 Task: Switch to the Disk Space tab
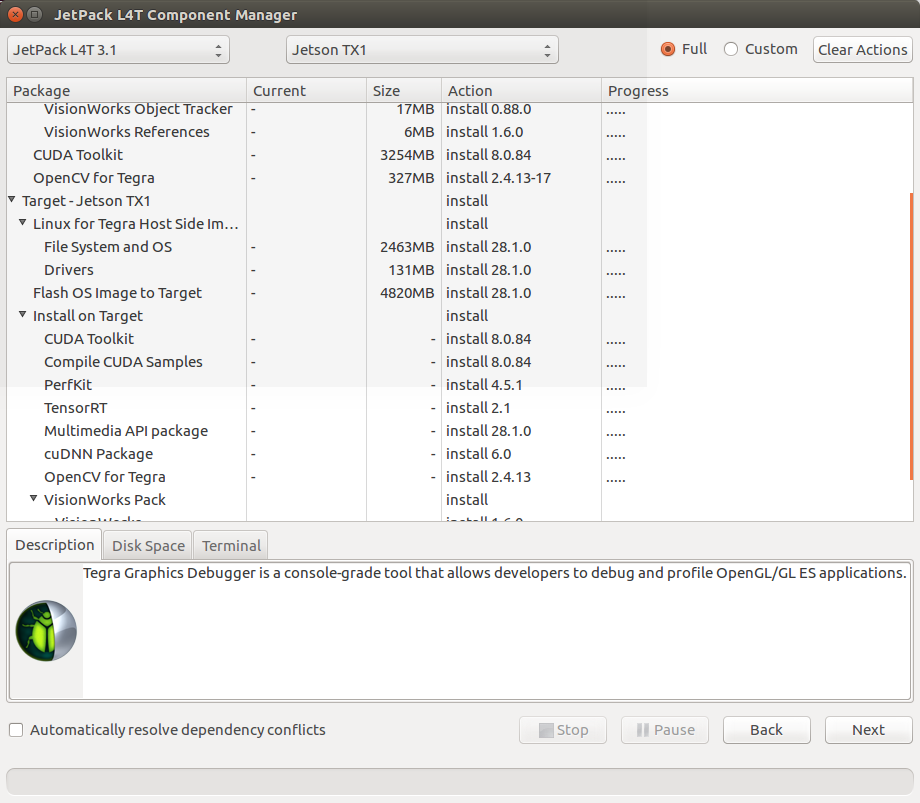148,546
